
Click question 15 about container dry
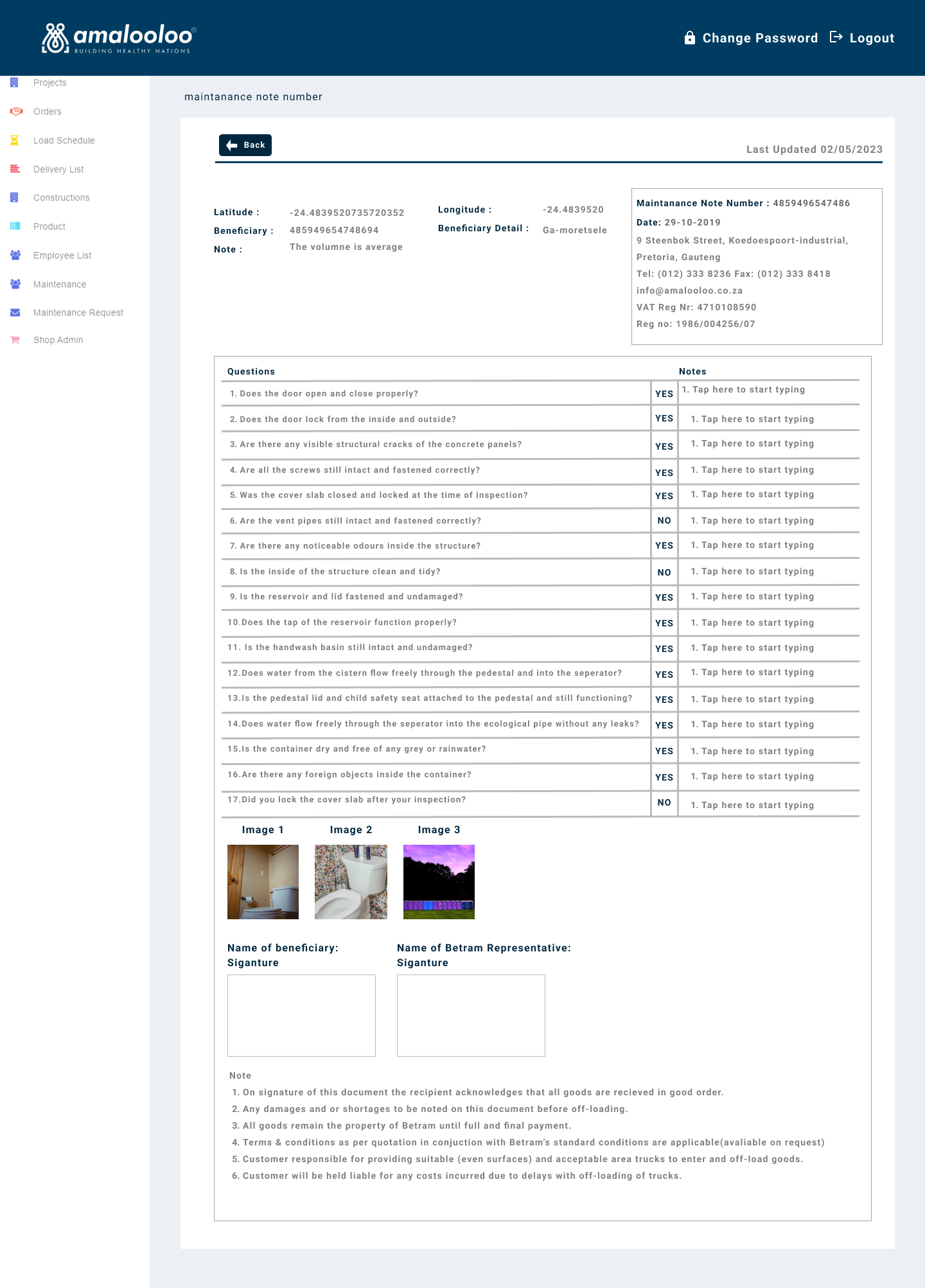[357, 749]
